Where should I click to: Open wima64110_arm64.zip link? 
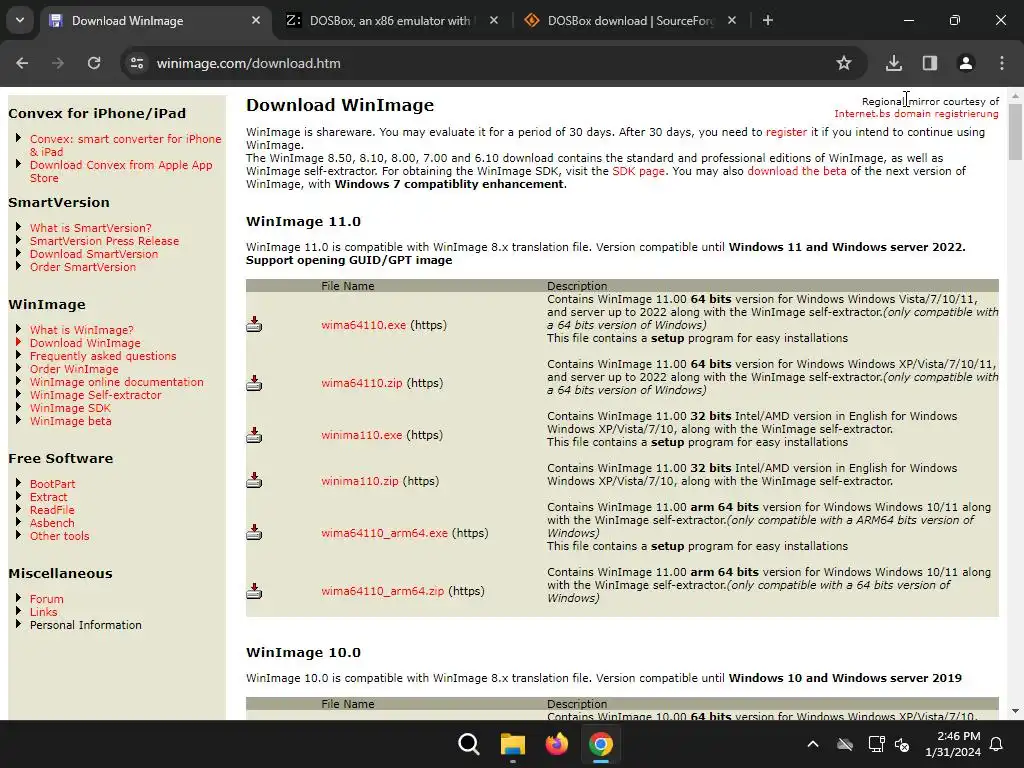pyautogui.click(x=382, y=591)
